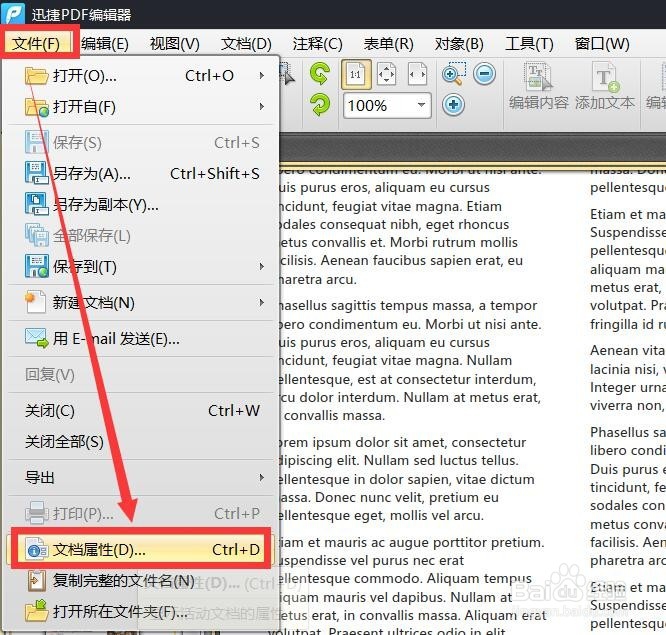Expand the 打开(O) submenu arrow

click(x=262, y=76)
